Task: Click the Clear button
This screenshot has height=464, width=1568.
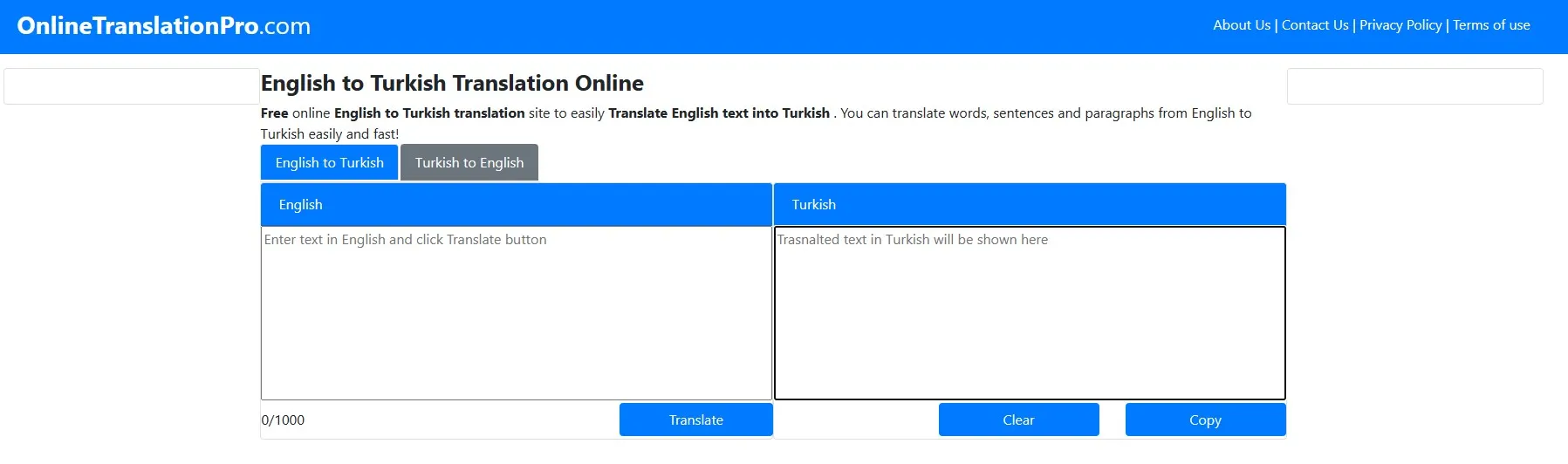Action: point(1018,420)
